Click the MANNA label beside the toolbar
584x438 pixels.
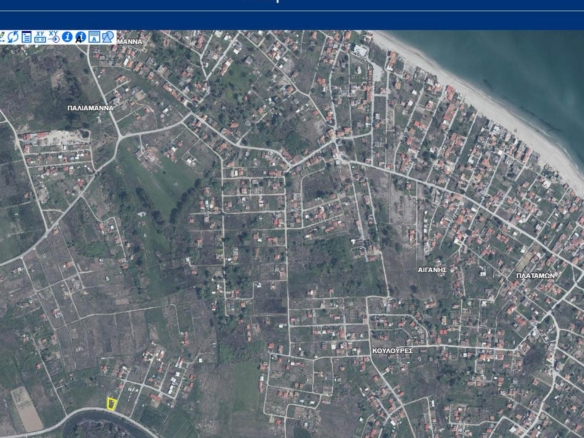[x=130, y=42]
